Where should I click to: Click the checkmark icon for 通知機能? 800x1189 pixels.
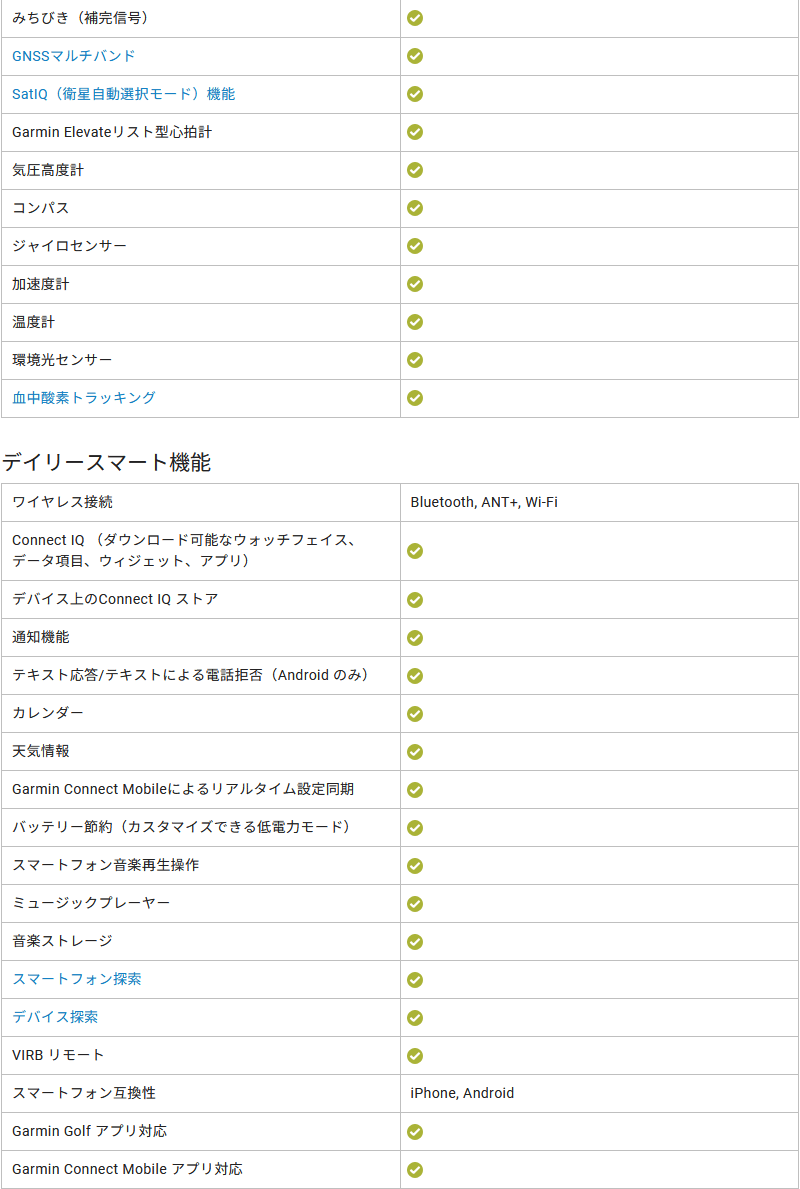[x=415, y=638]
